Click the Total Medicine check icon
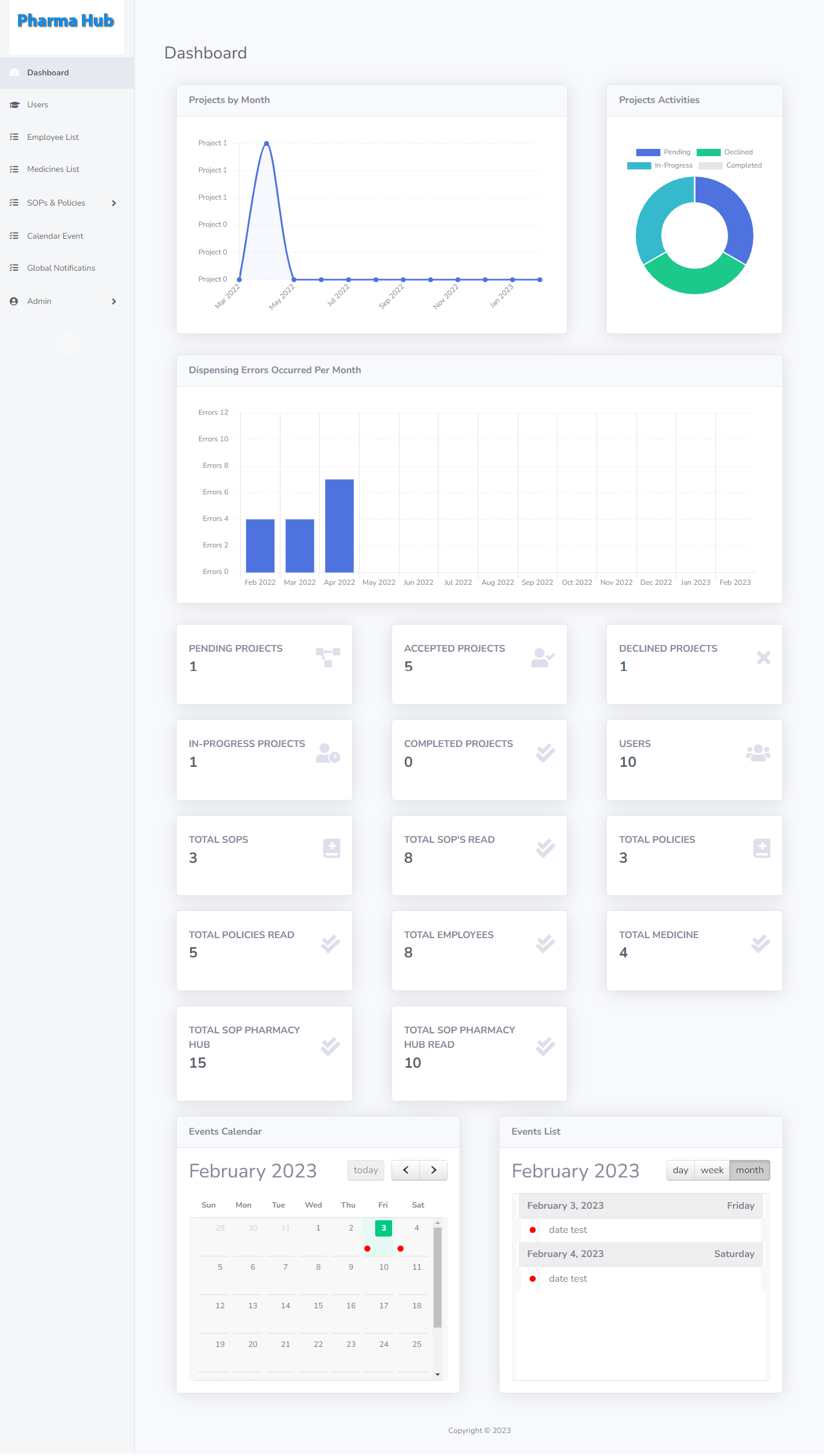The width and height of the screenshot is (824, 1456). (761, 944)
